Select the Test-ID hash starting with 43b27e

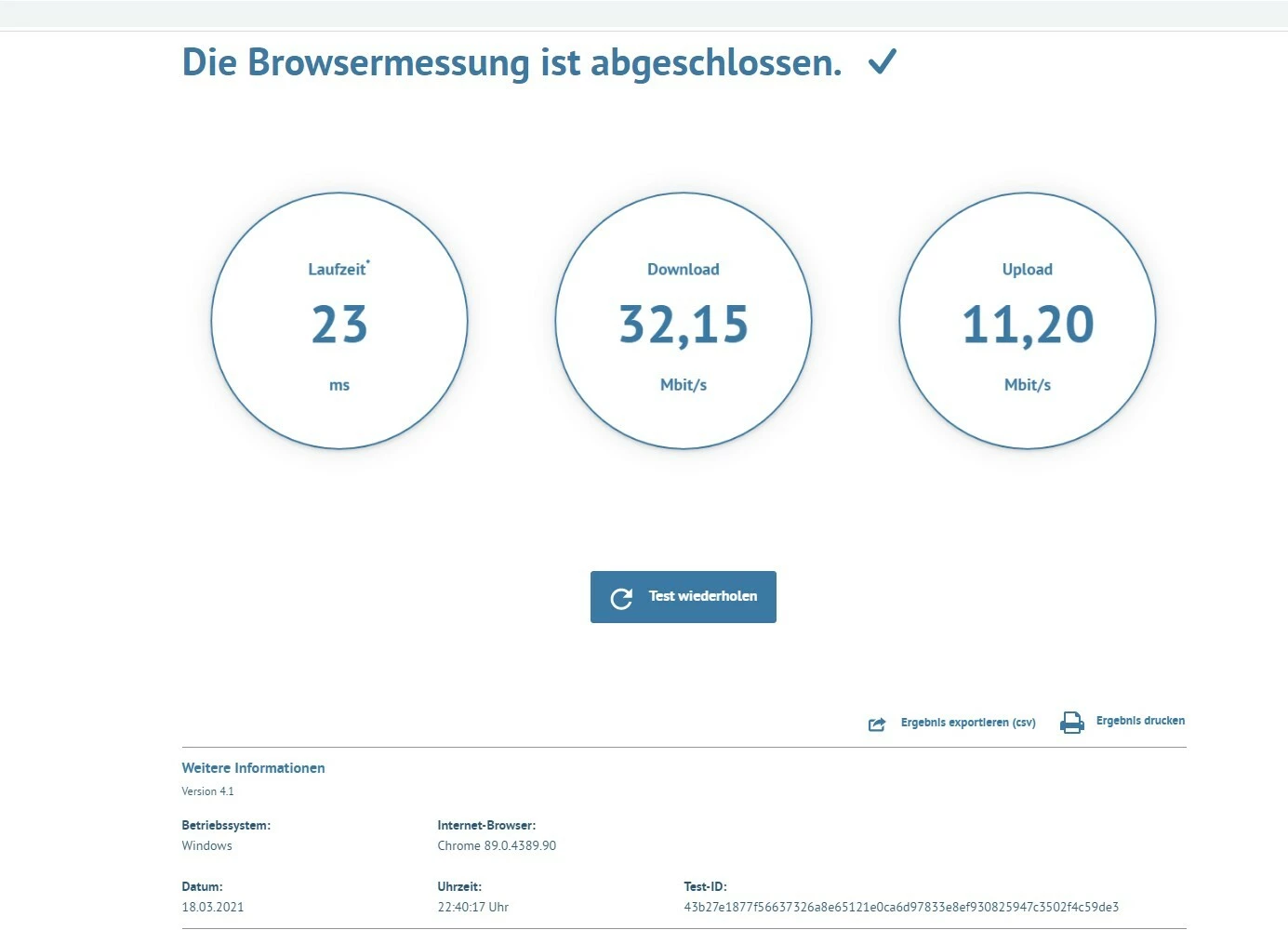901,908
